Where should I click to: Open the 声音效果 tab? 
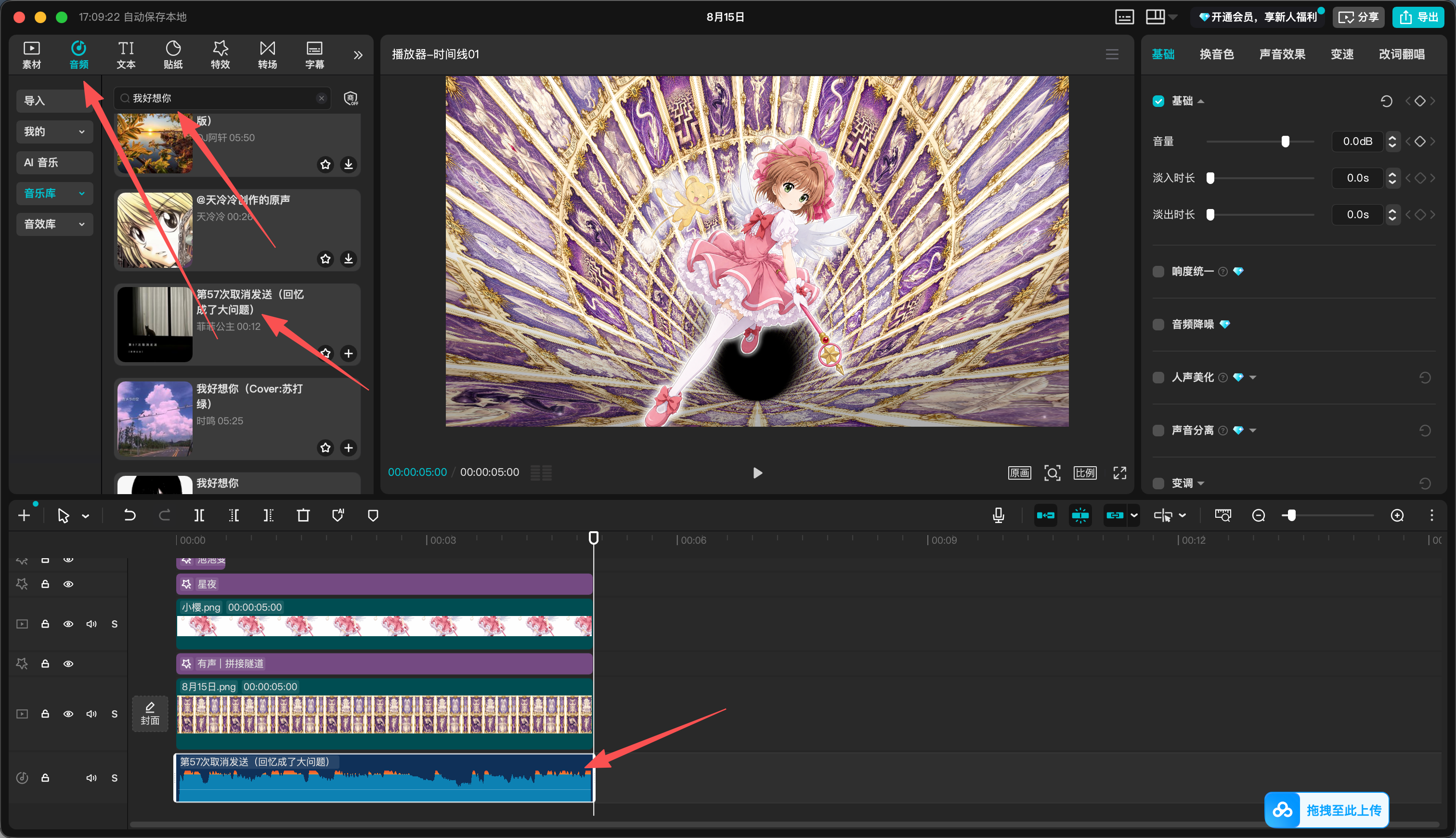(x=1282, y=54)
